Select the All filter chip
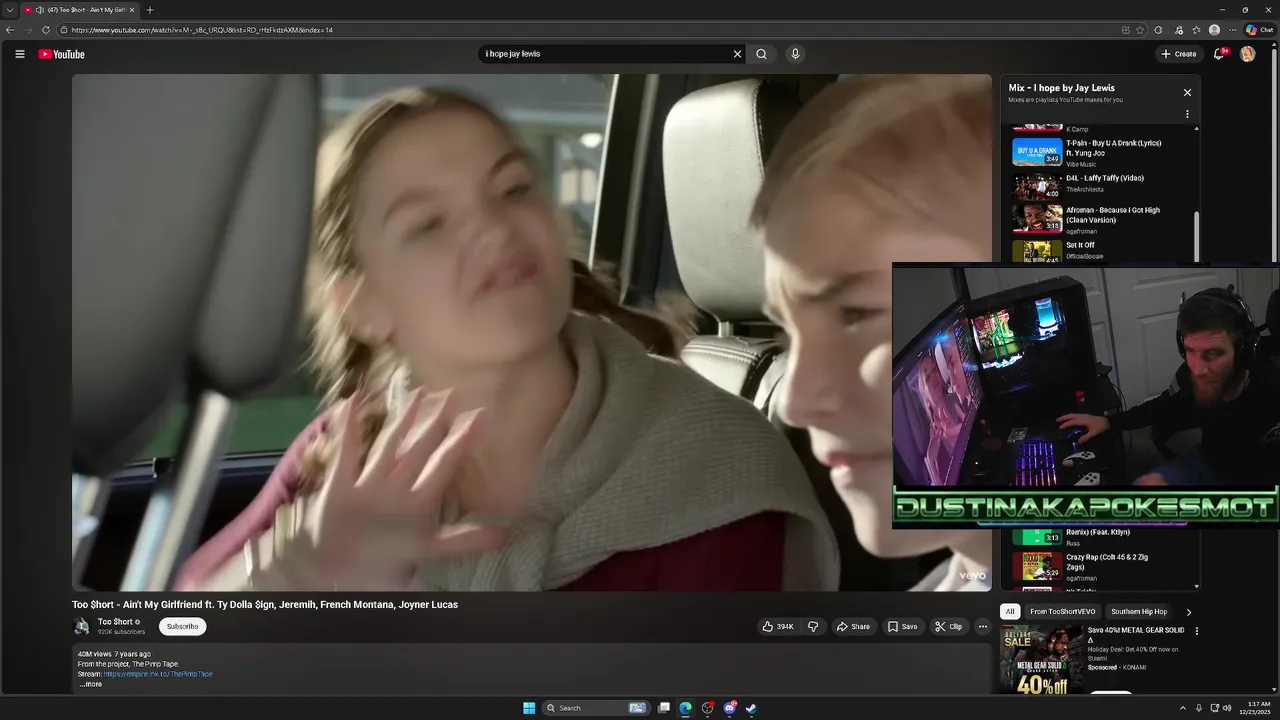Screen dimensions: 1280x720 [x=1010, y=612]
